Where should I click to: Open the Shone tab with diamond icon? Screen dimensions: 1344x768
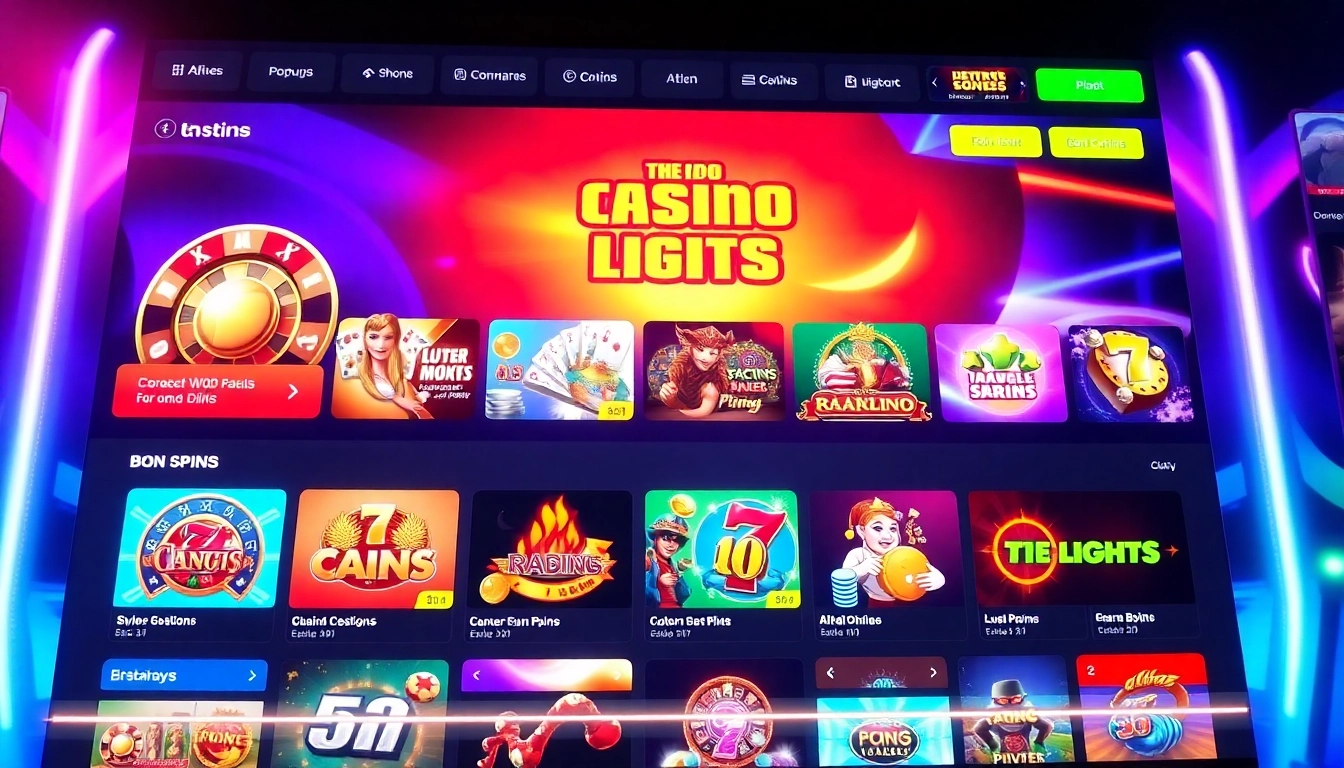(387, 74)
